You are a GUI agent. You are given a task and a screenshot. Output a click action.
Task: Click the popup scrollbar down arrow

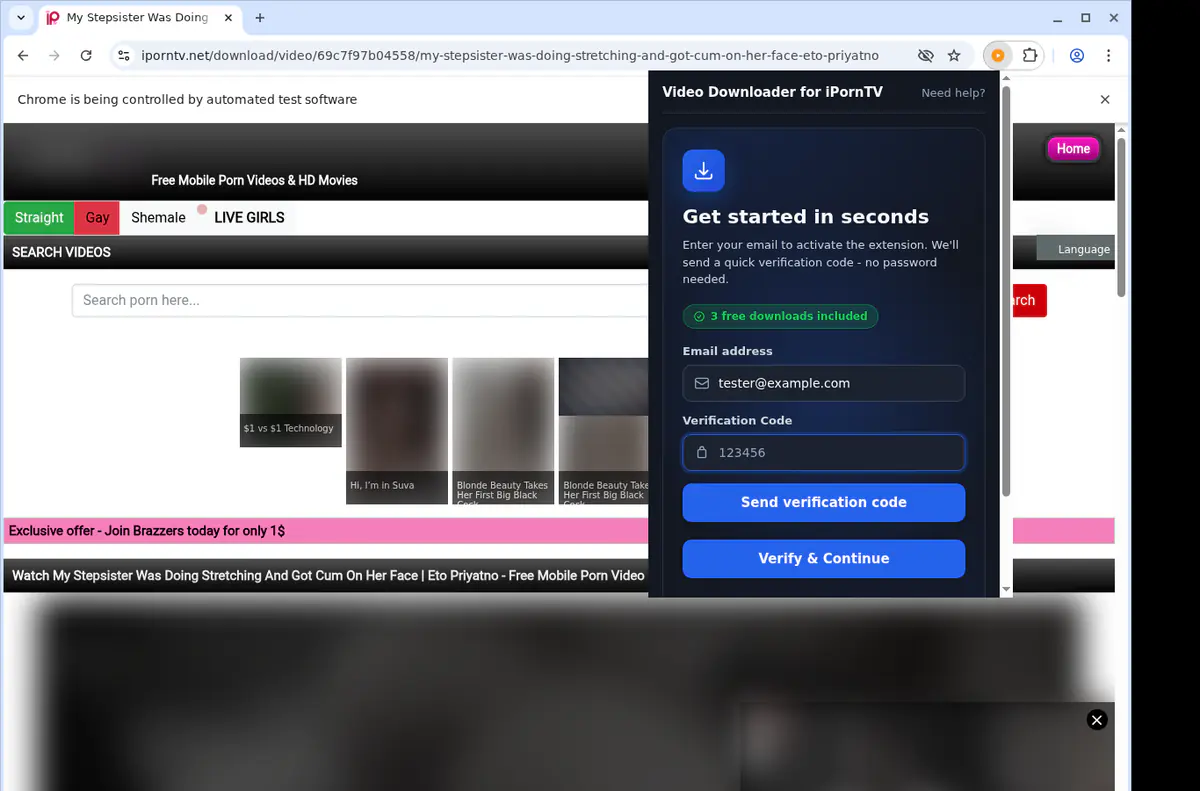point(1006,590)
